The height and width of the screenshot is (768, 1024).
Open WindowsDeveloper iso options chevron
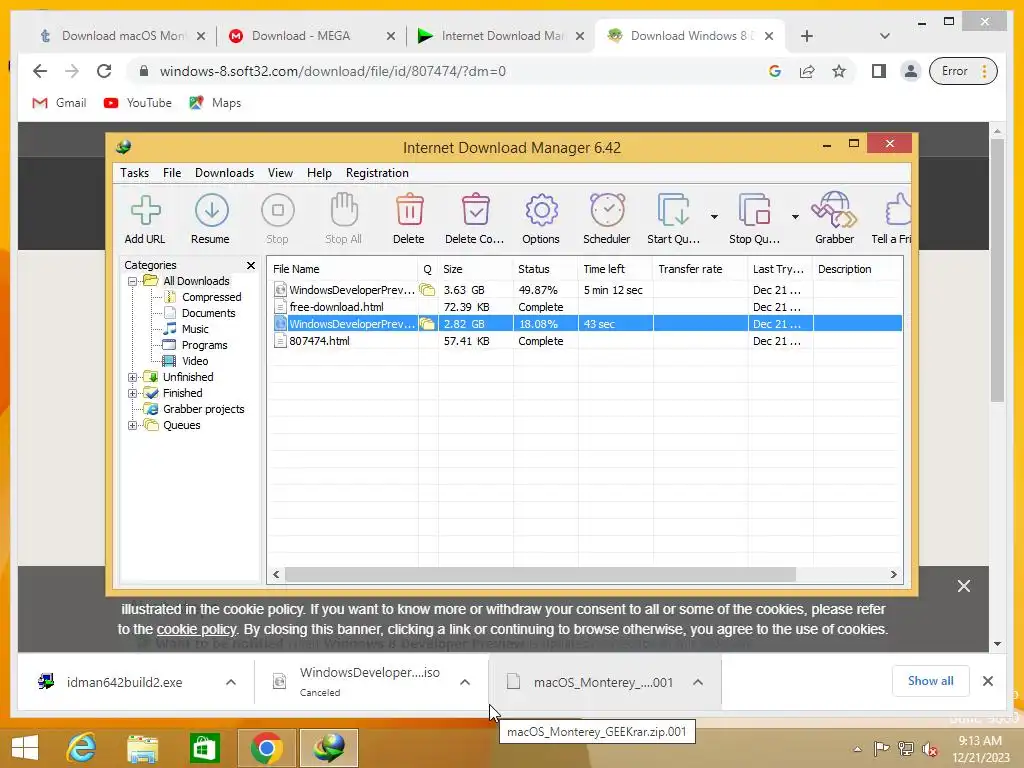coord(465,682)
